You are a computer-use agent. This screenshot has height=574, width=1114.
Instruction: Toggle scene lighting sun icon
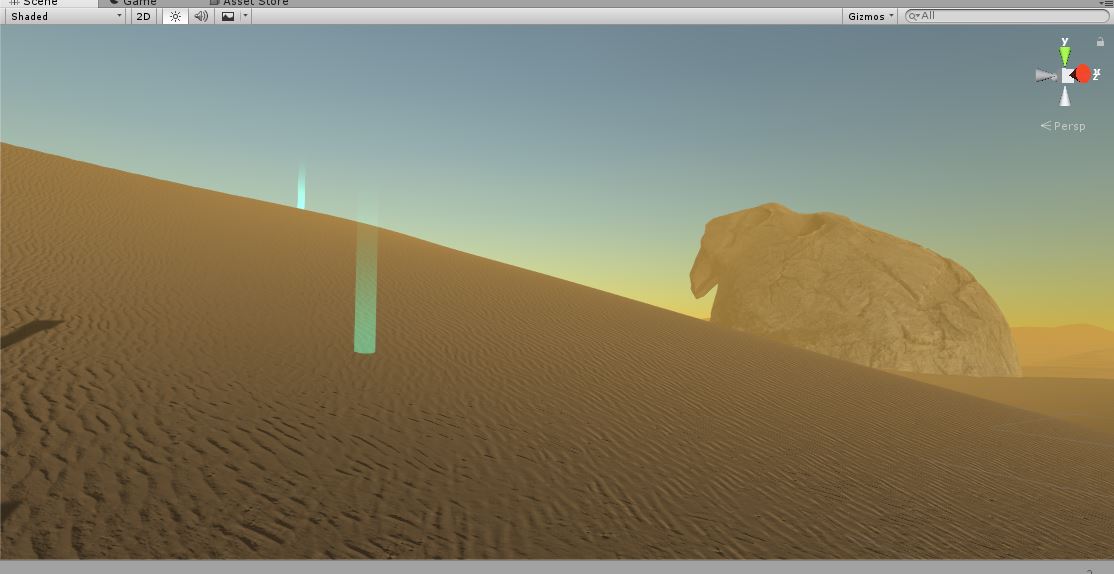(x=175, y=16)
